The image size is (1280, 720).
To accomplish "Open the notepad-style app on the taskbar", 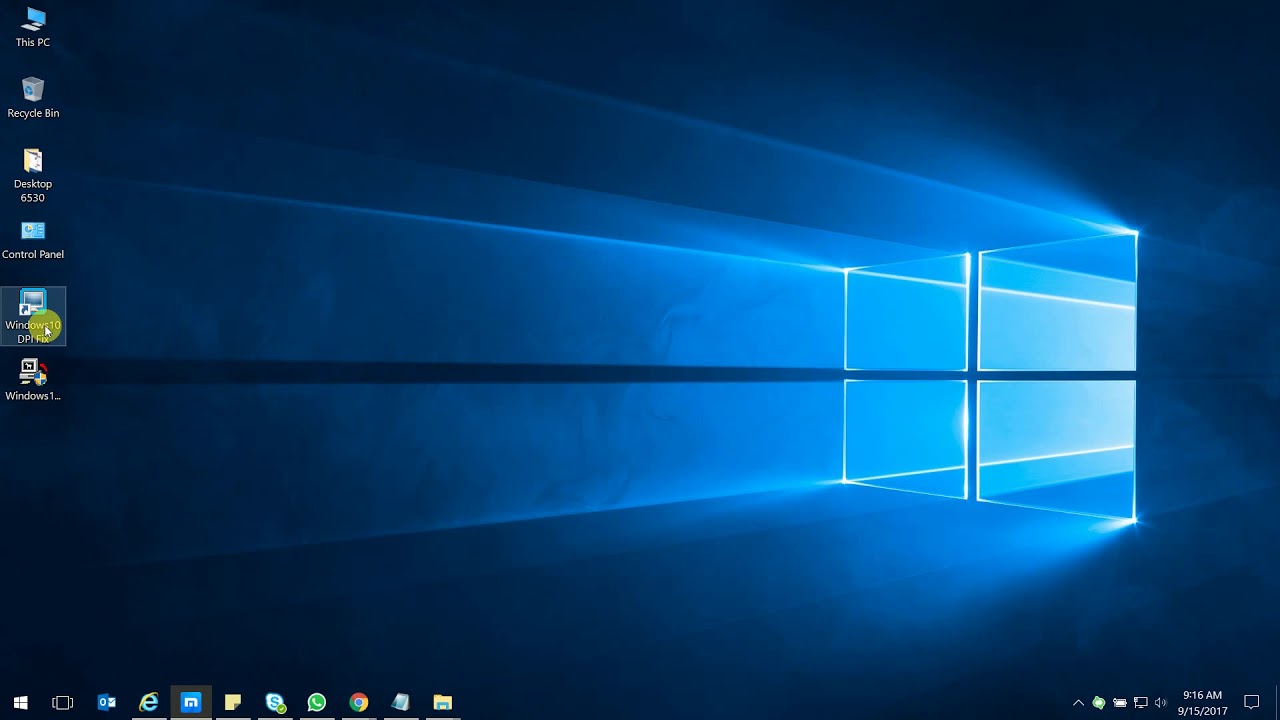I will pos(401,702).
